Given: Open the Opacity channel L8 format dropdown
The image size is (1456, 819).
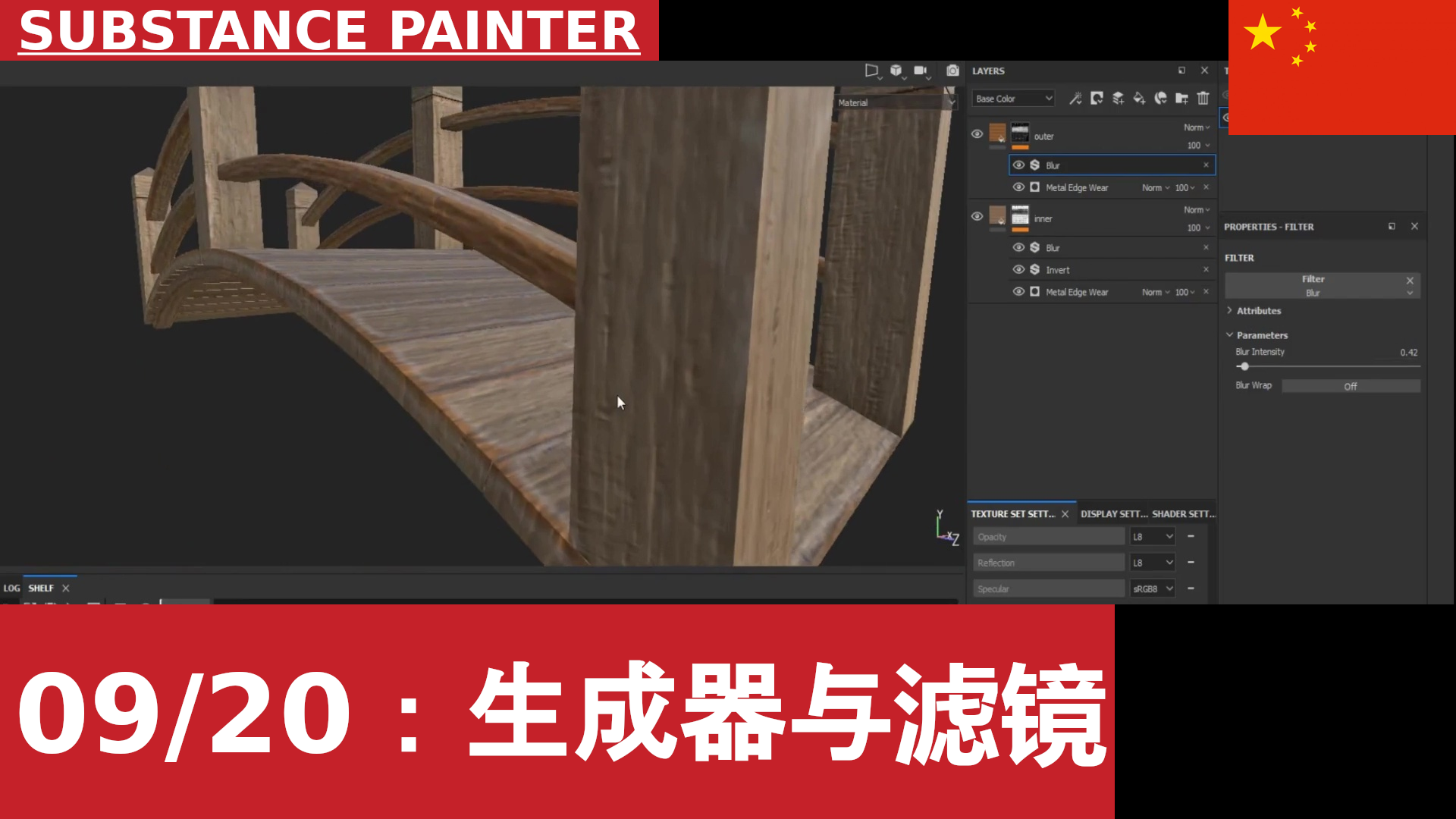Looking at the screenshot, I should (1153, 537).
